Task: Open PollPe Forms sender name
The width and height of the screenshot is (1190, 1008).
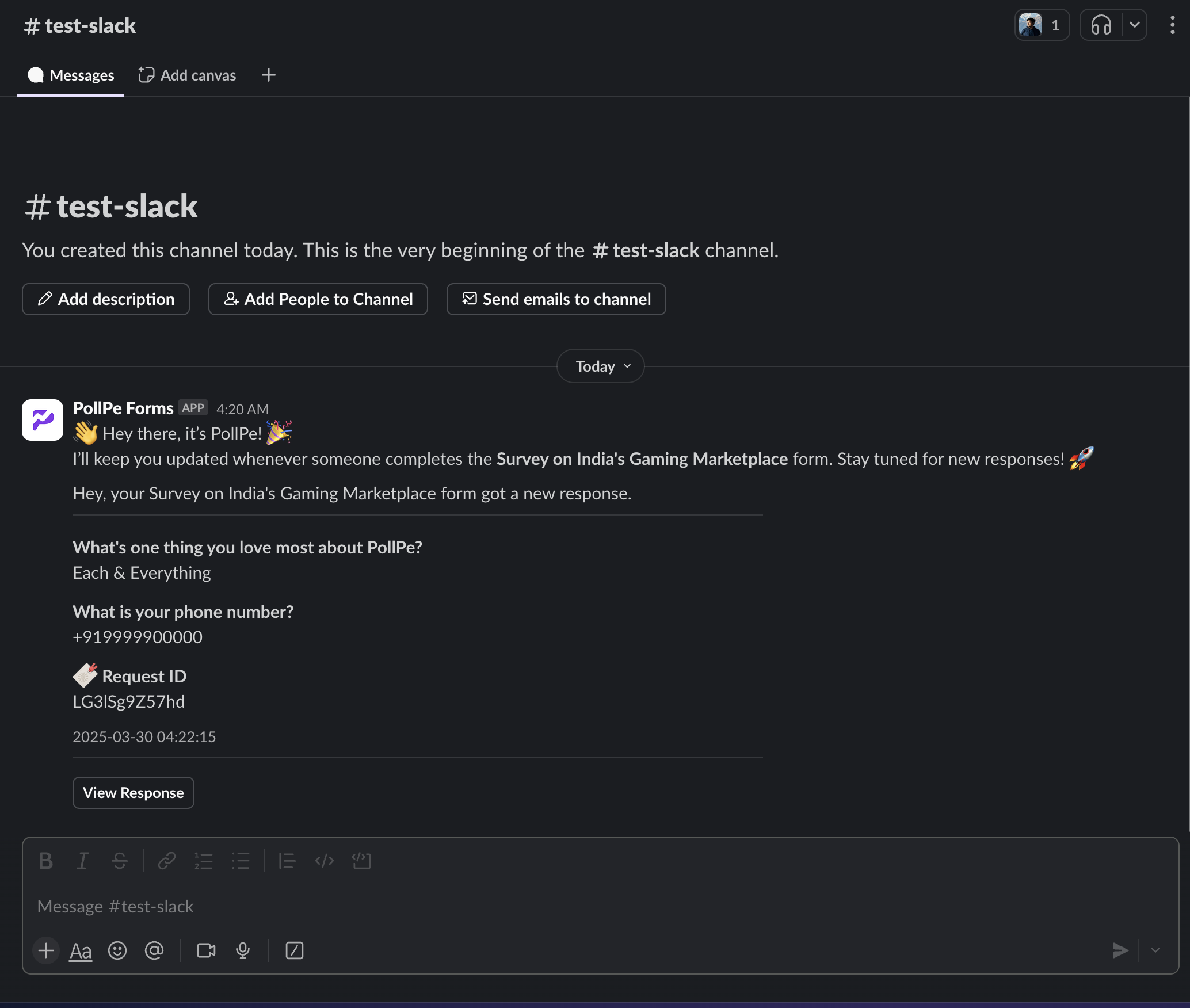Action: point(123,408)
